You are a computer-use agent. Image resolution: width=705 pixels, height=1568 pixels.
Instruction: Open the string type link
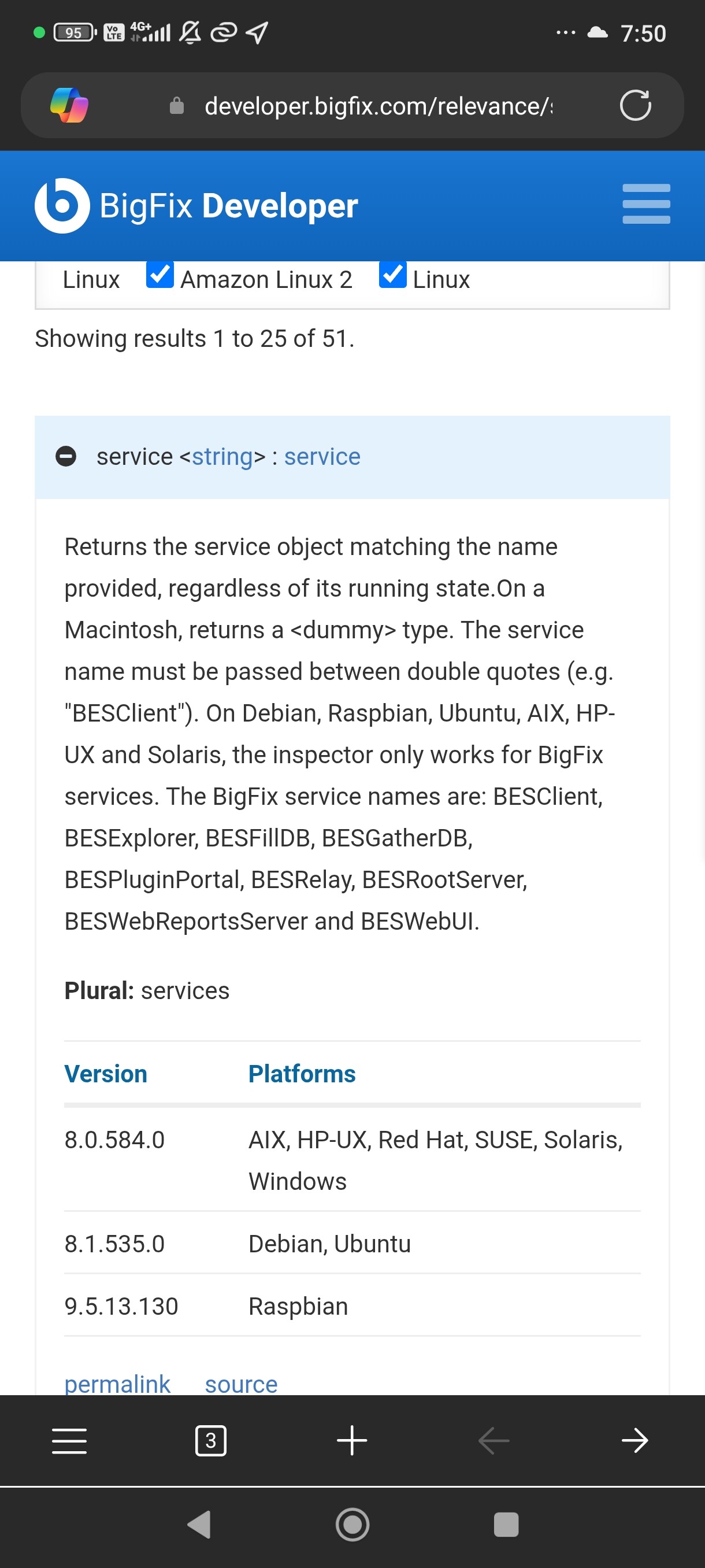222,457
